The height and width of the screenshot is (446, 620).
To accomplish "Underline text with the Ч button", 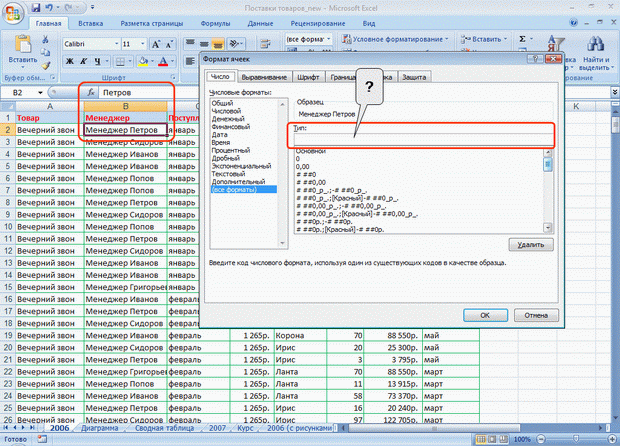I will pyautogui.click(x=97, y=61).
